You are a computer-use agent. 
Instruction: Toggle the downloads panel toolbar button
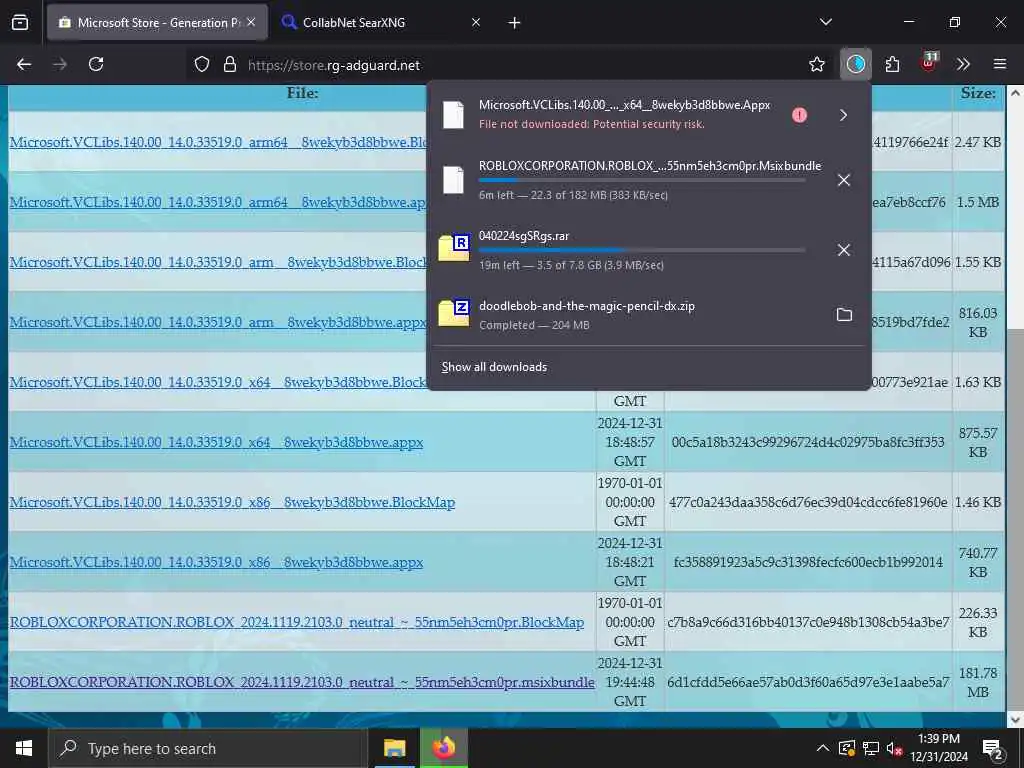(x=856, y=64)
